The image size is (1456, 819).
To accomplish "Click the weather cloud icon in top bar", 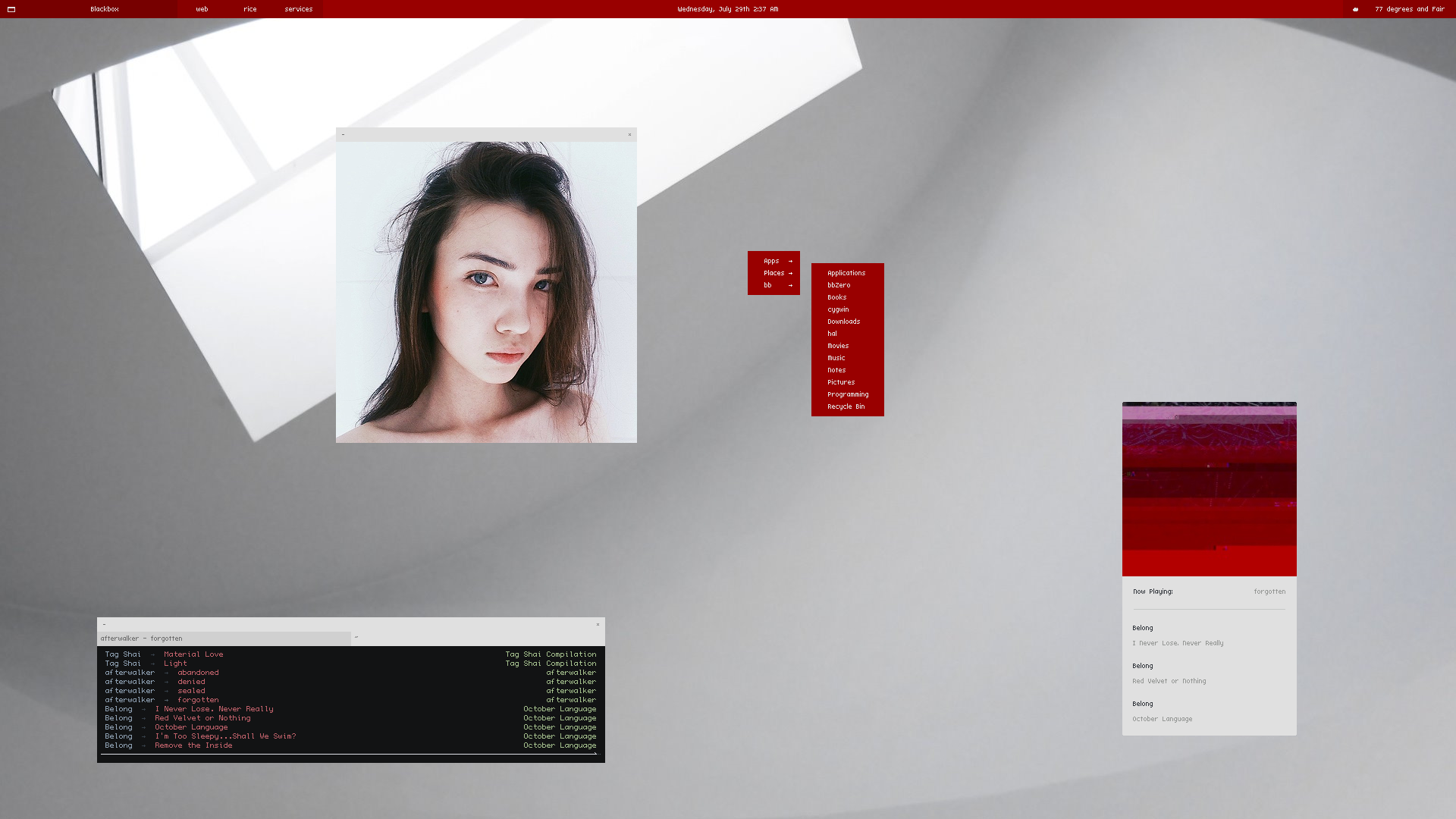I will pos(1356,9).
